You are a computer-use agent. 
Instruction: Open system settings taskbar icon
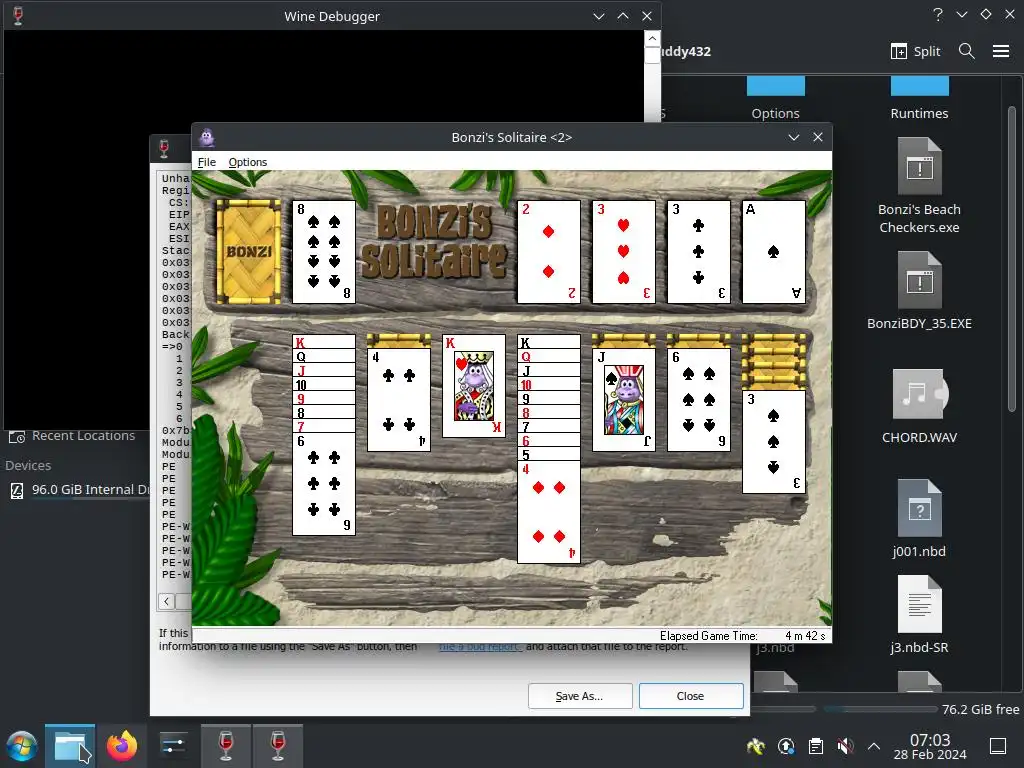[173, 746]
